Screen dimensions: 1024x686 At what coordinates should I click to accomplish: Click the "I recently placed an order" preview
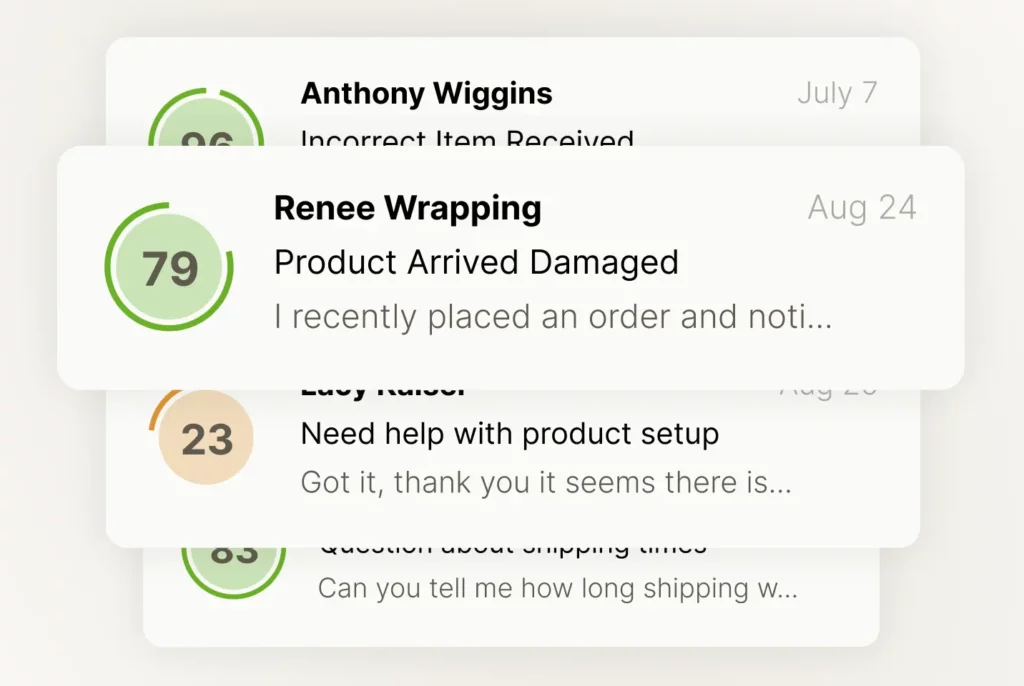552,317
